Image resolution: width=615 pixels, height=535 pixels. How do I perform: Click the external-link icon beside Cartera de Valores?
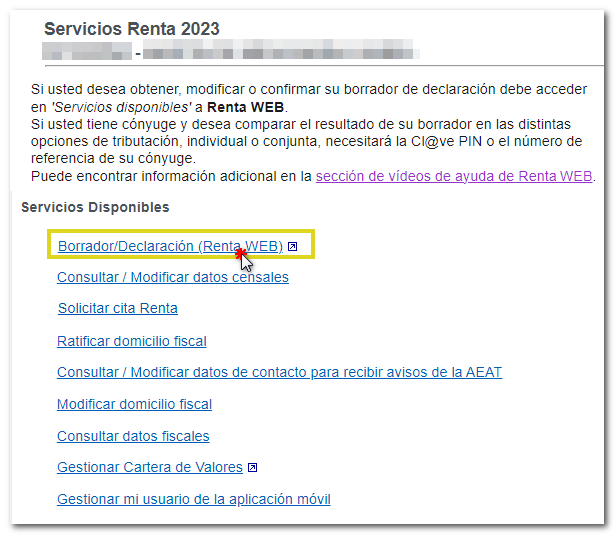pos(253,467)
